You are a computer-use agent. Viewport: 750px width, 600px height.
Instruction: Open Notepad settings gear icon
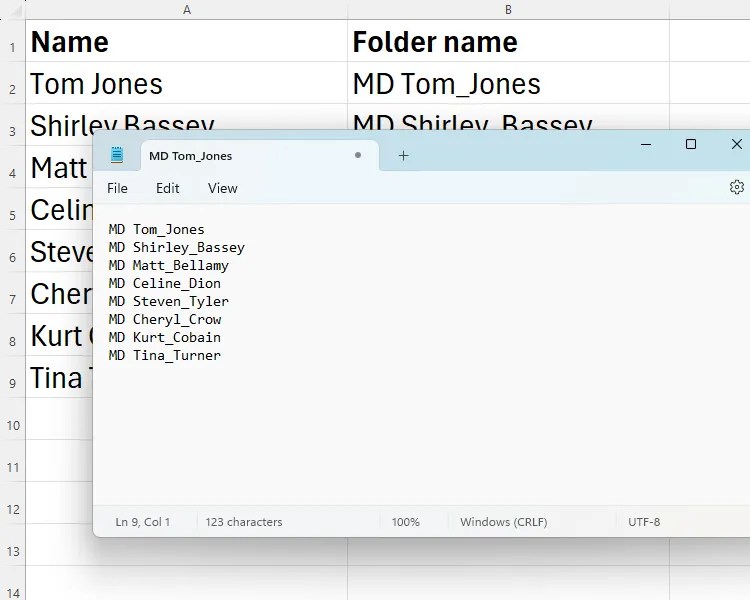click(x=737, y=187)
